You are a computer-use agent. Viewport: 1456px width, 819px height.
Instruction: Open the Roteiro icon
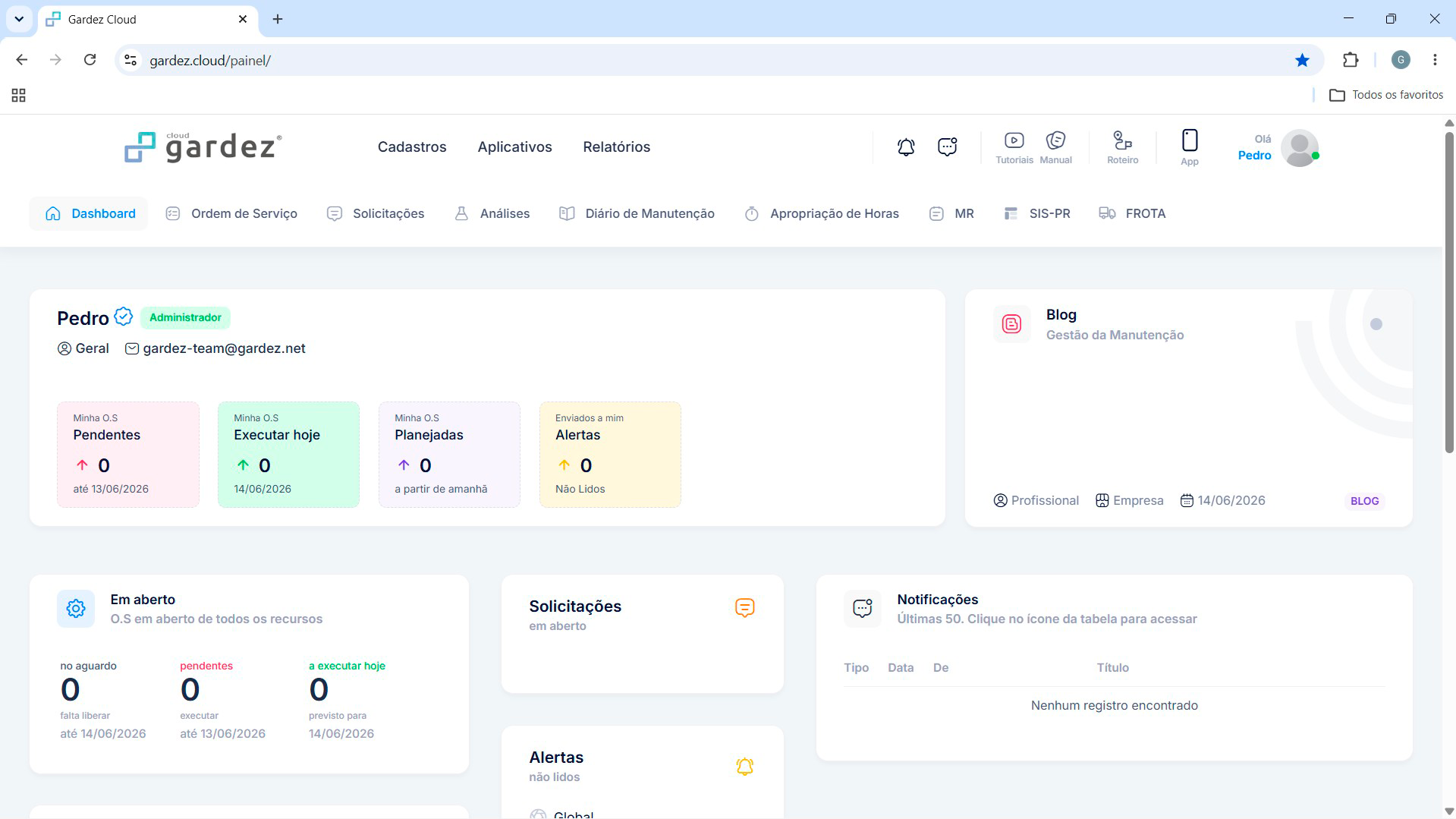click(1123, 148)
